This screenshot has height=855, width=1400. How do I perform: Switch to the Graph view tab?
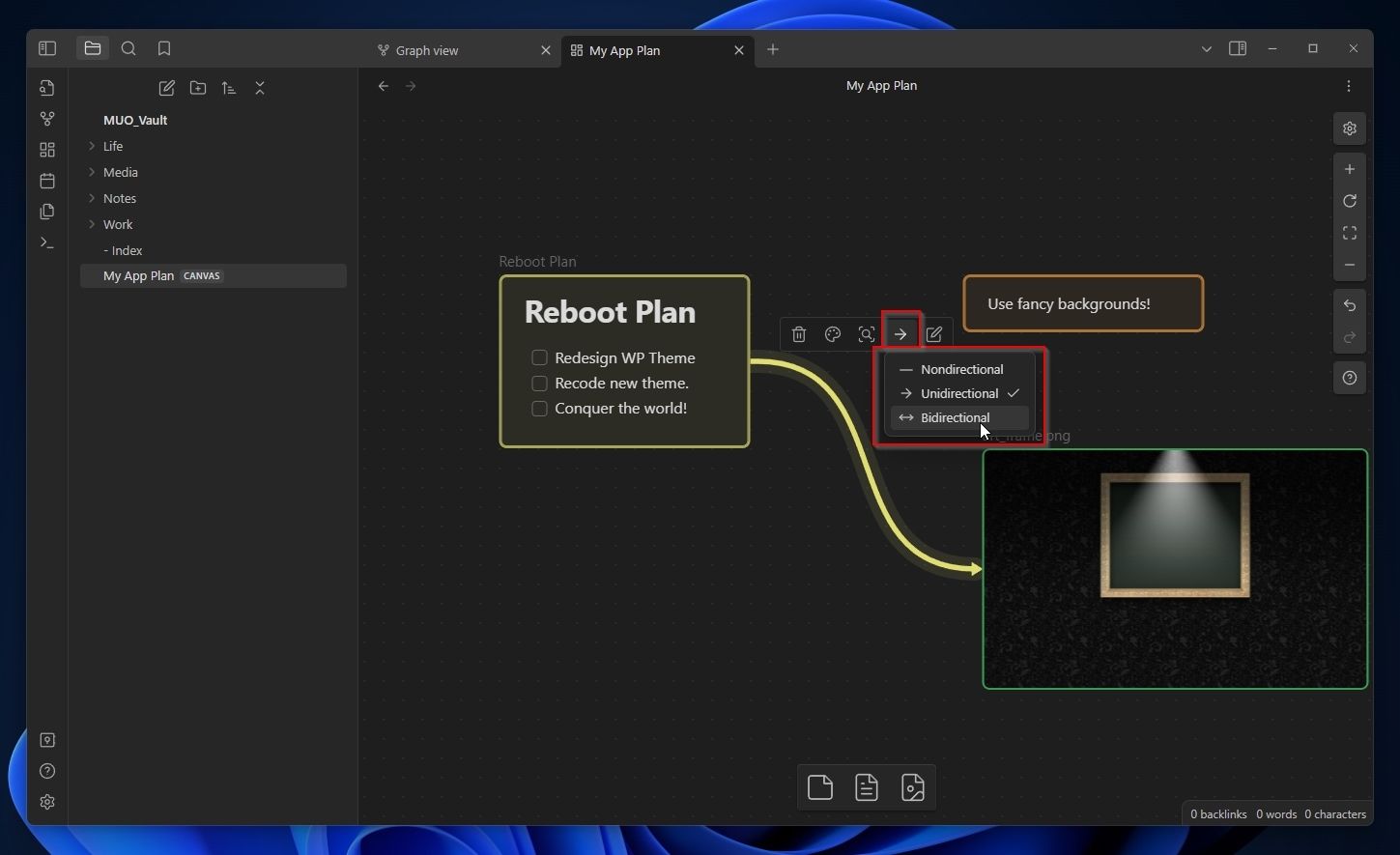click(464, 50)
